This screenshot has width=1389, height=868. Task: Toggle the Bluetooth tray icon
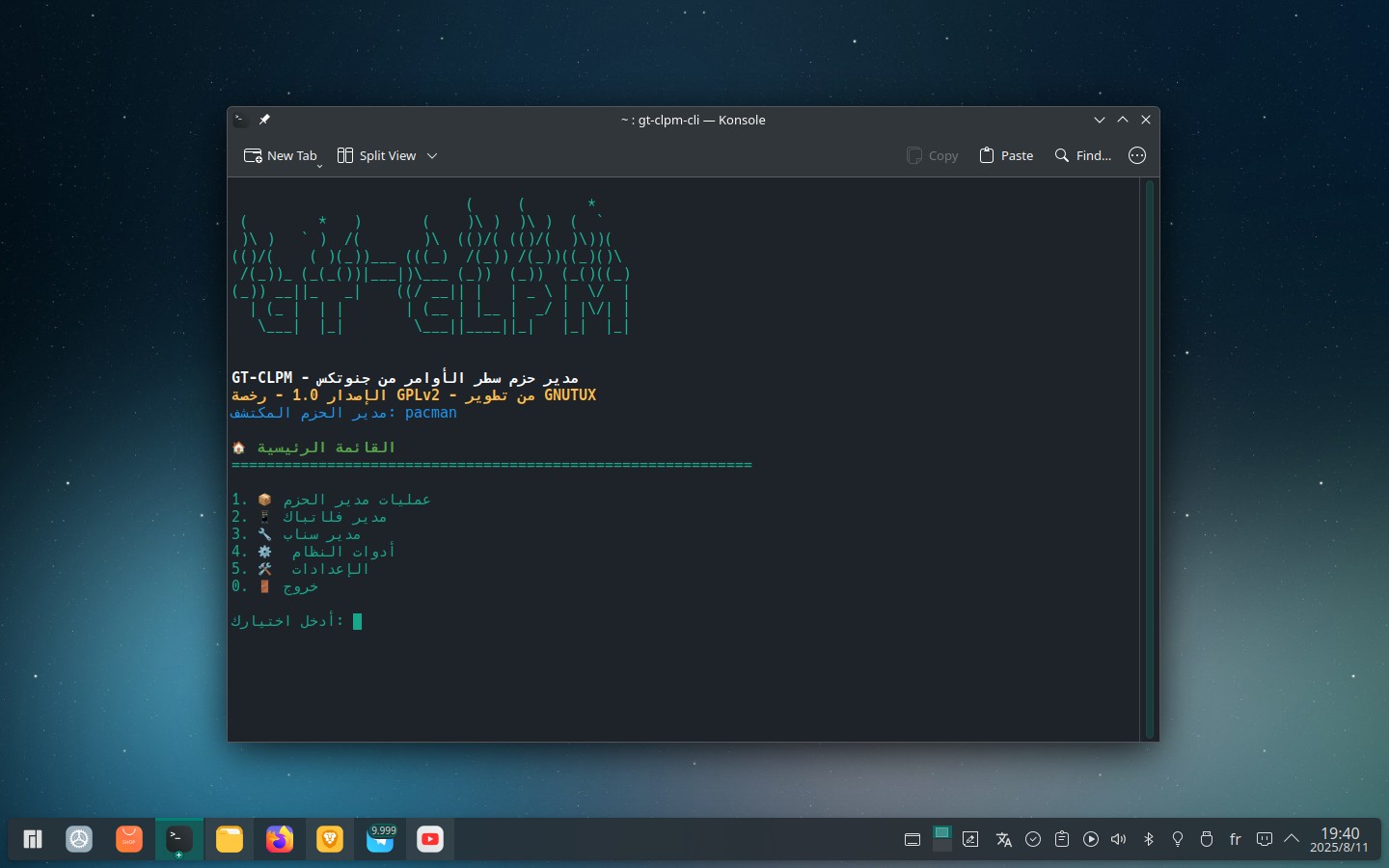(x=1148, y=839)
